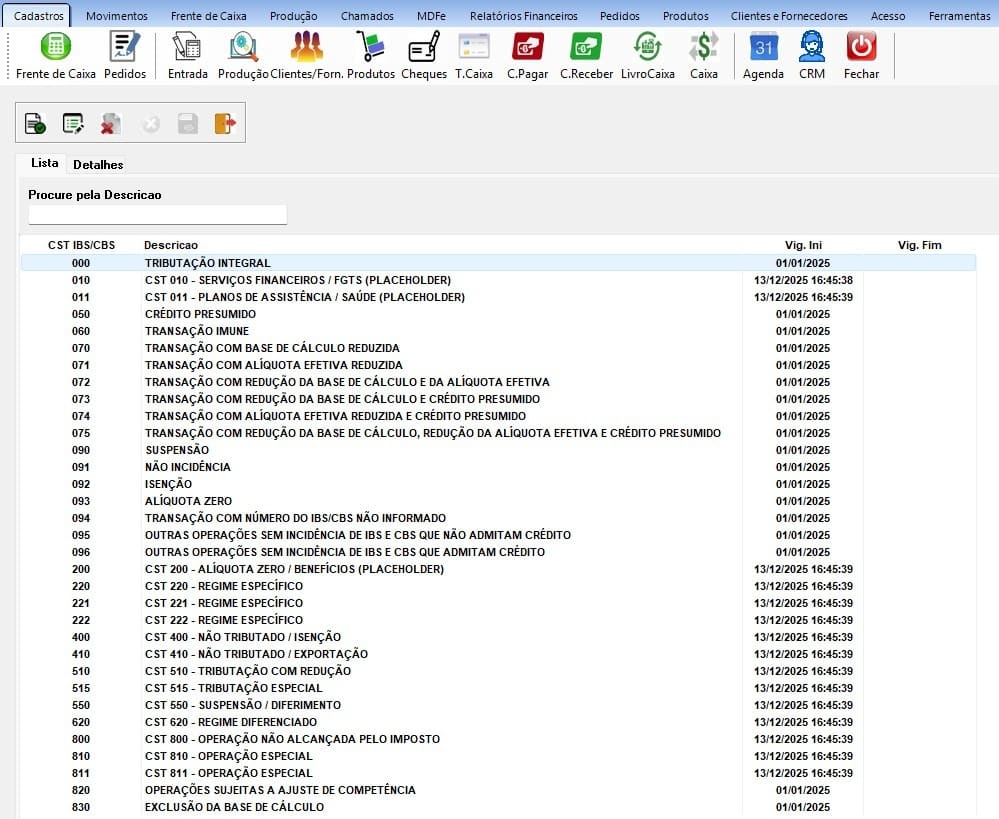Open the Clientes/Forn. toolbar icon

click(x=306, y=47)
